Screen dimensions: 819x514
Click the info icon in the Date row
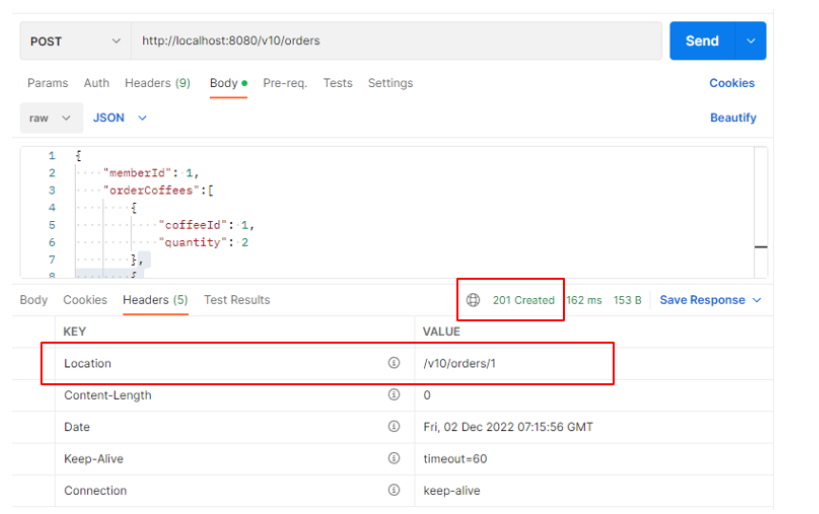pyautogui.click(x=394, y=426)
